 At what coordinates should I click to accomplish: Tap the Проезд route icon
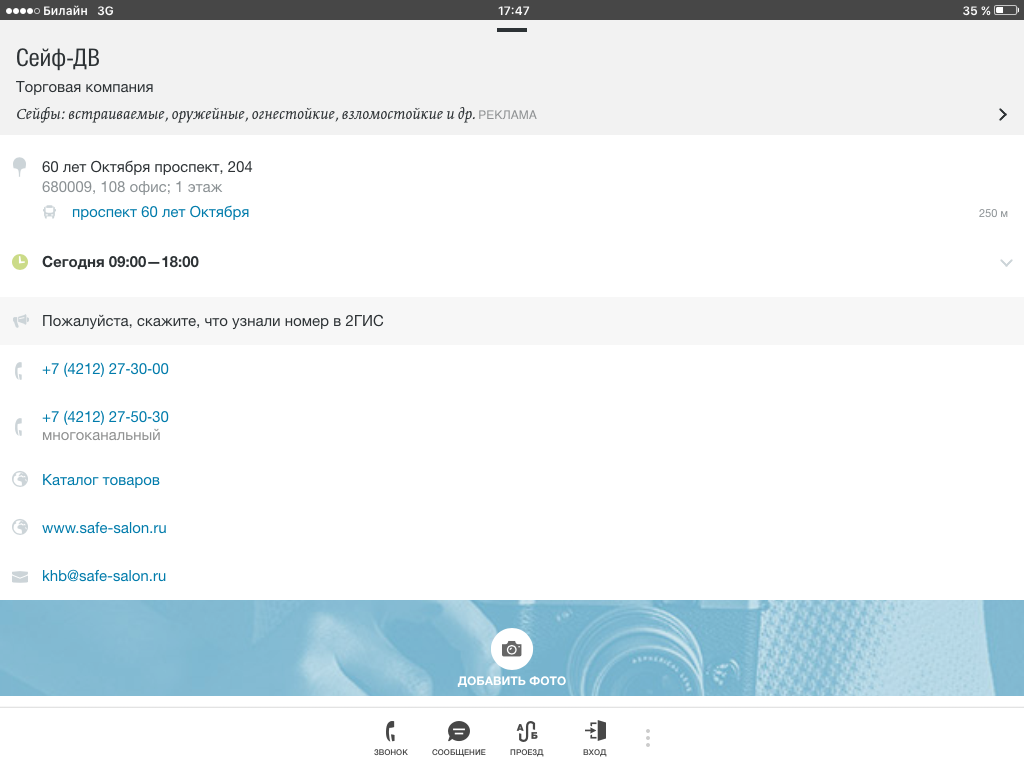coord(526,732)
